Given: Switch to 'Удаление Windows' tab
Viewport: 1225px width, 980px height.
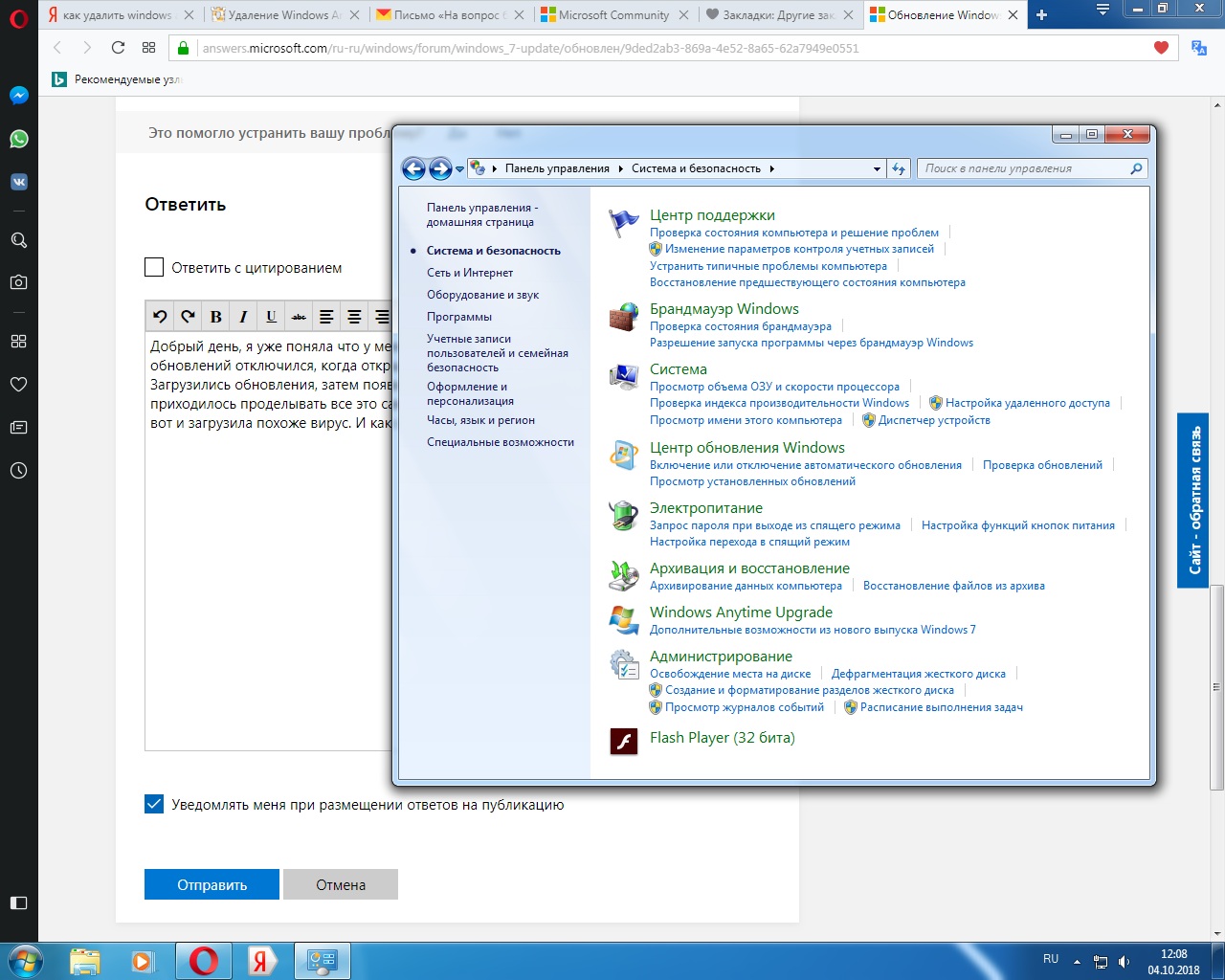Looking at the screenshot, I should [287, 14].
